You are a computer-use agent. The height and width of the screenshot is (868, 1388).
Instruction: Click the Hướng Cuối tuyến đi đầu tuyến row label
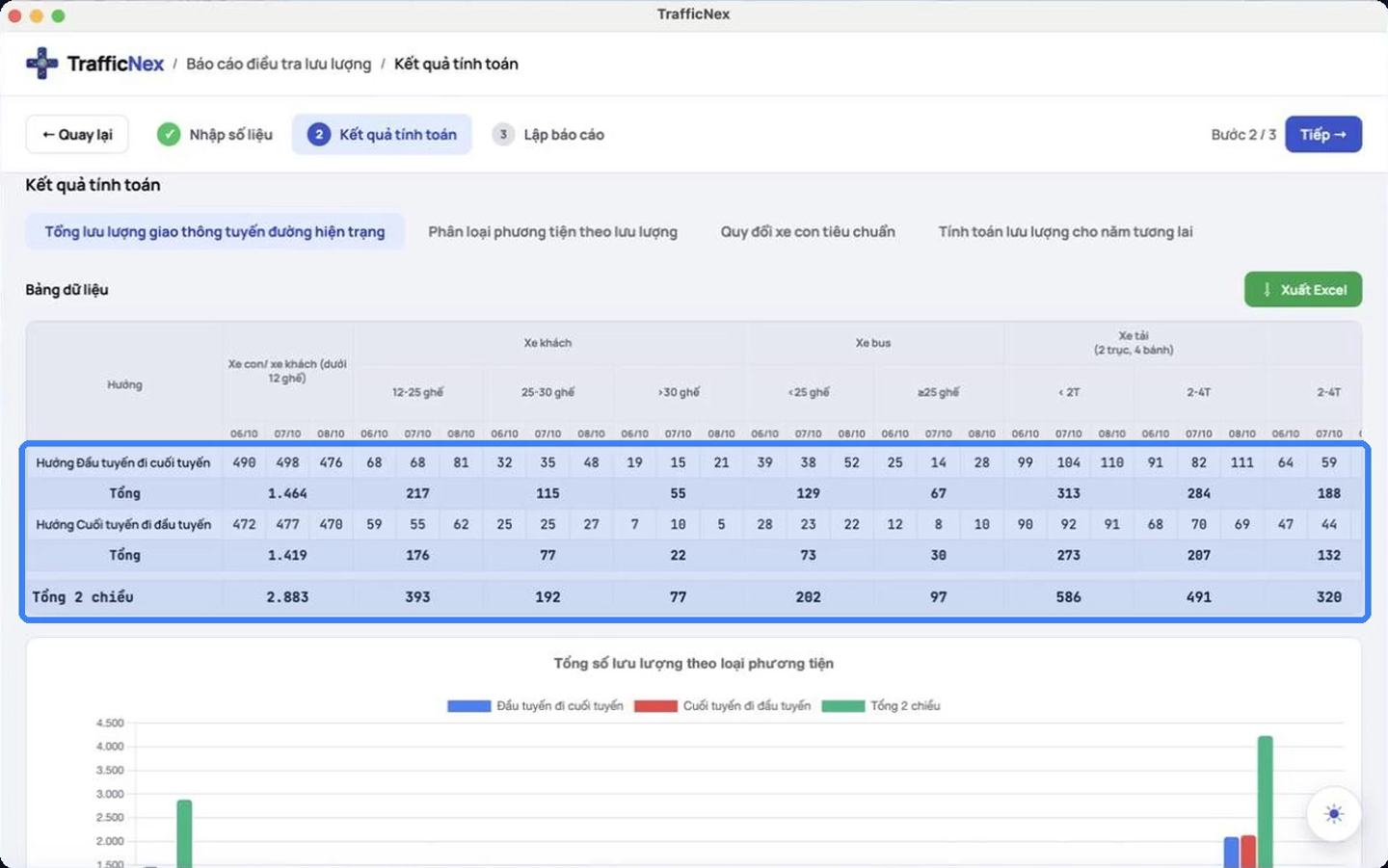[x=123, y=524]
